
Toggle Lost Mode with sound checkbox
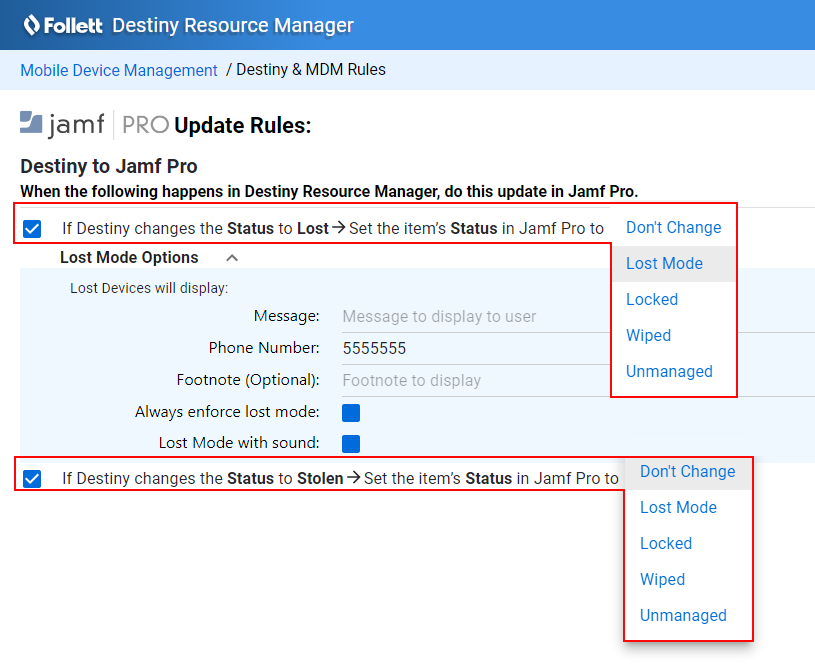[351, 444]
